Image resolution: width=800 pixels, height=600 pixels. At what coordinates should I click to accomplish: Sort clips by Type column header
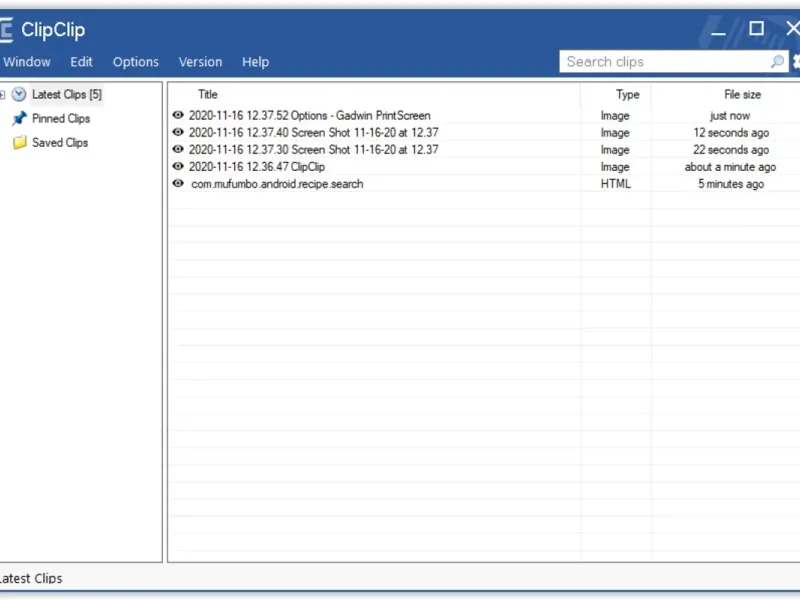(x=627, y=94)
